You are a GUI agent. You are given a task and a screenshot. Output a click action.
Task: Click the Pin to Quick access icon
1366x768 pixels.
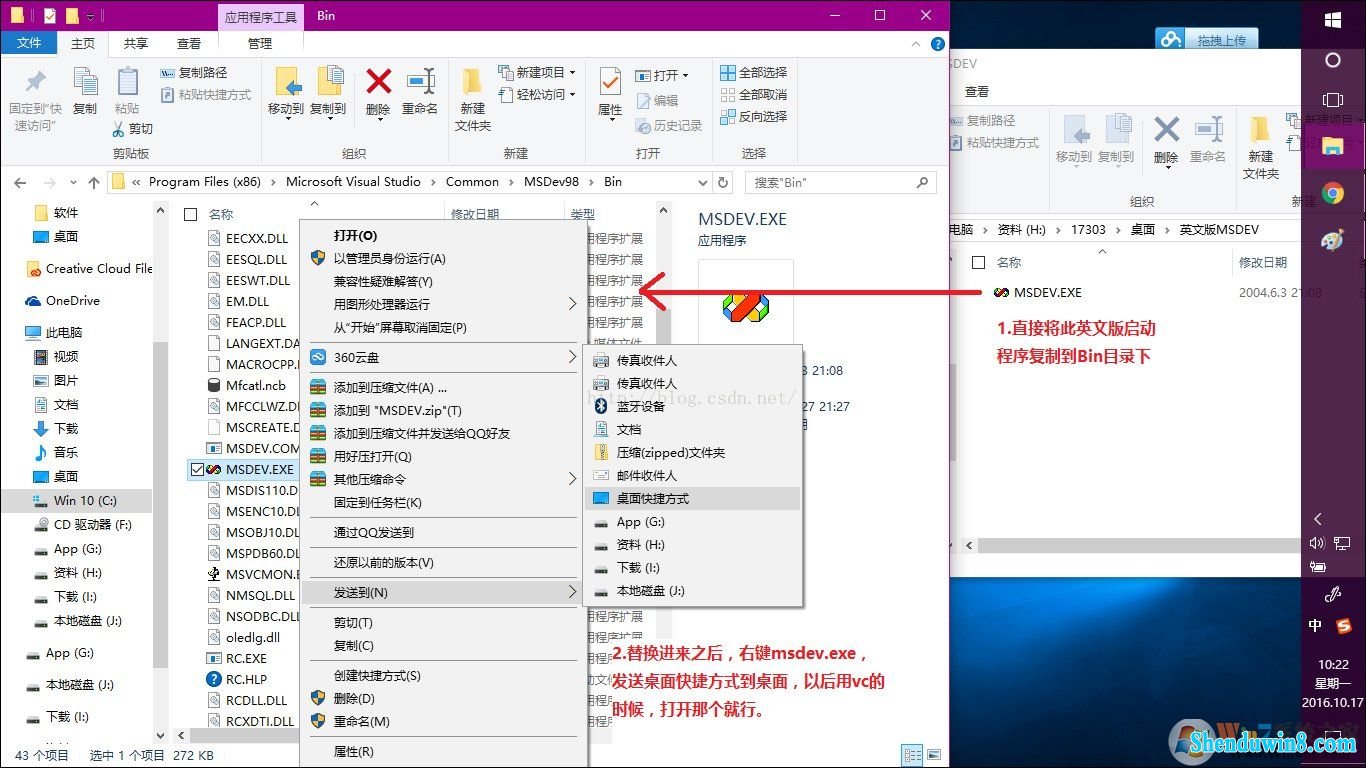(35, 82)
